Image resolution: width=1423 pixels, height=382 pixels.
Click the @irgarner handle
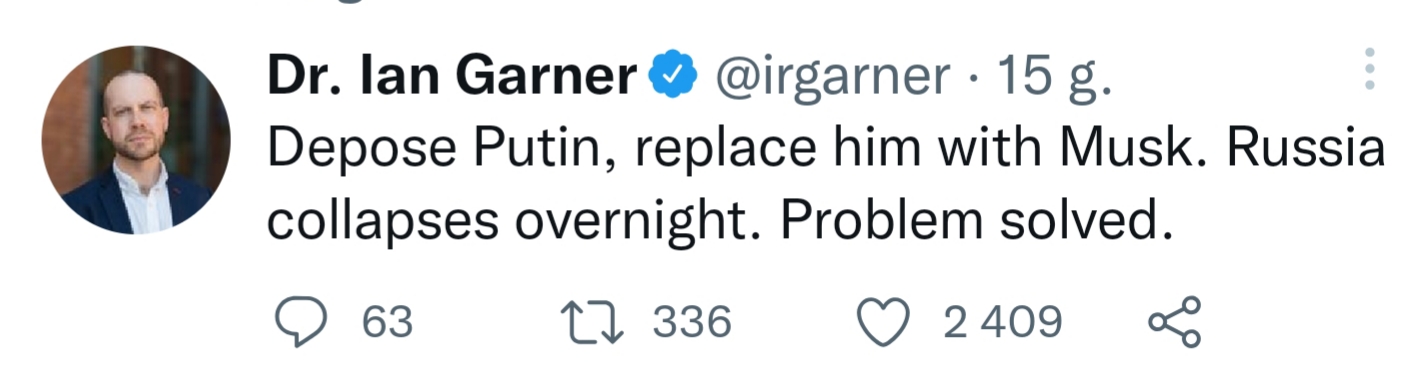point(830,75)
